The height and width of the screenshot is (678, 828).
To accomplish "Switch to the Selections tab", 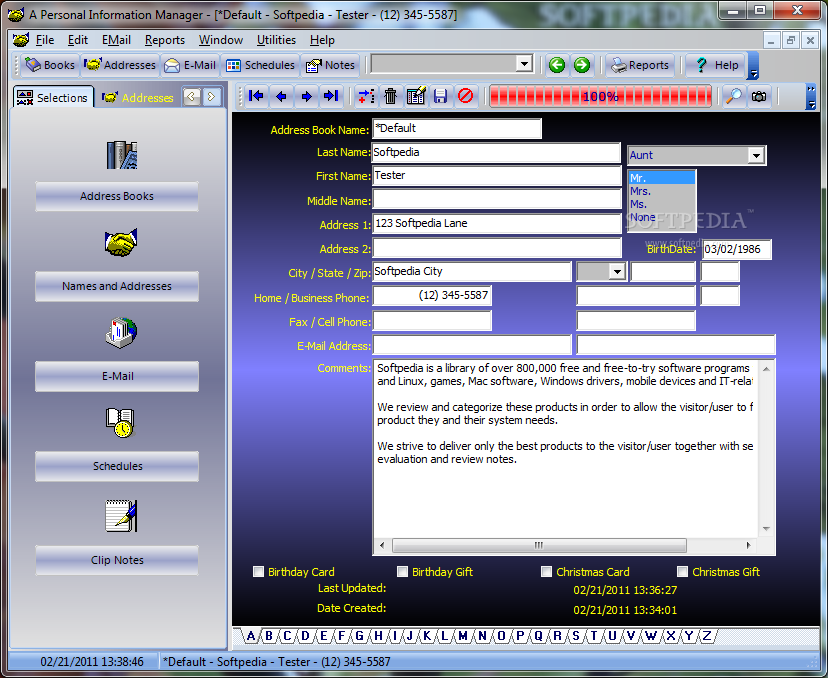I will [53, 97].
